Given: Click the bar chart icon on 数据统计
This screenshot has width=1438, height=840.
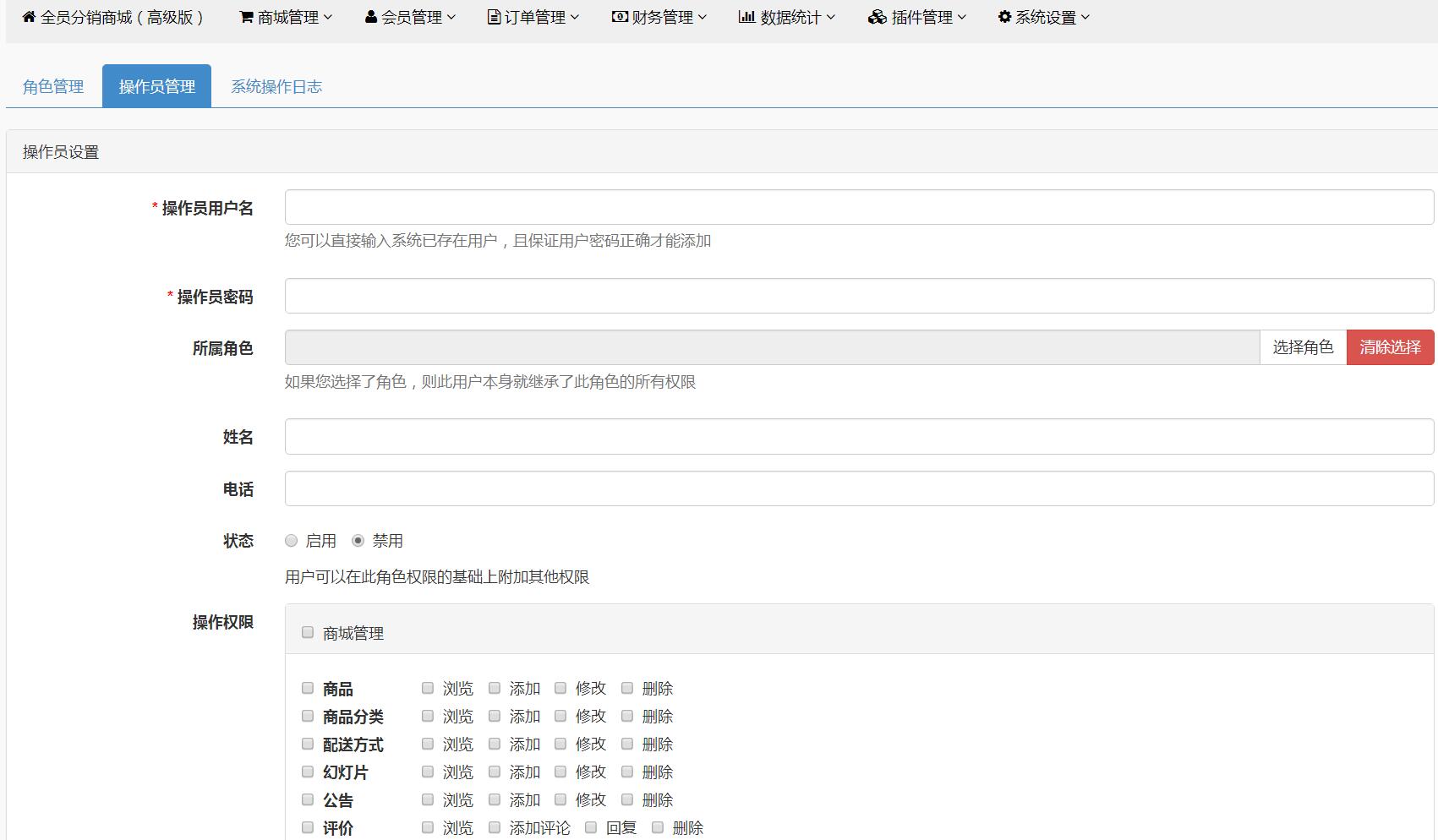Looking at the screenshot, I should 746,15.
